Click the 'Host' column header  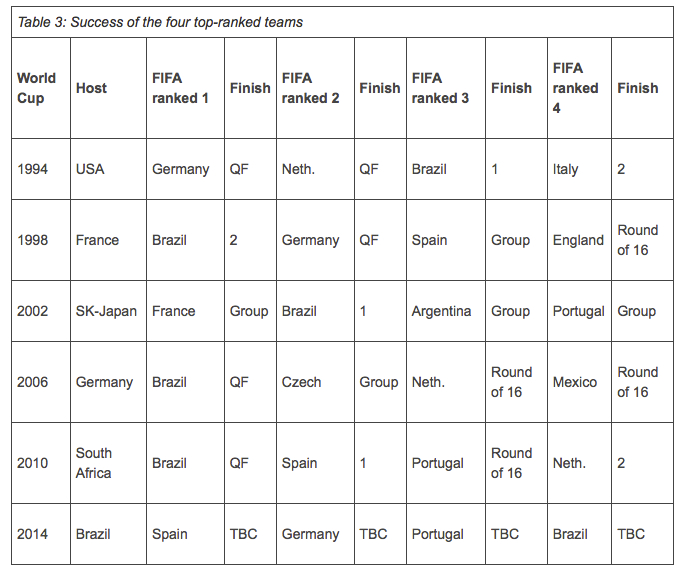pos(108,88)
